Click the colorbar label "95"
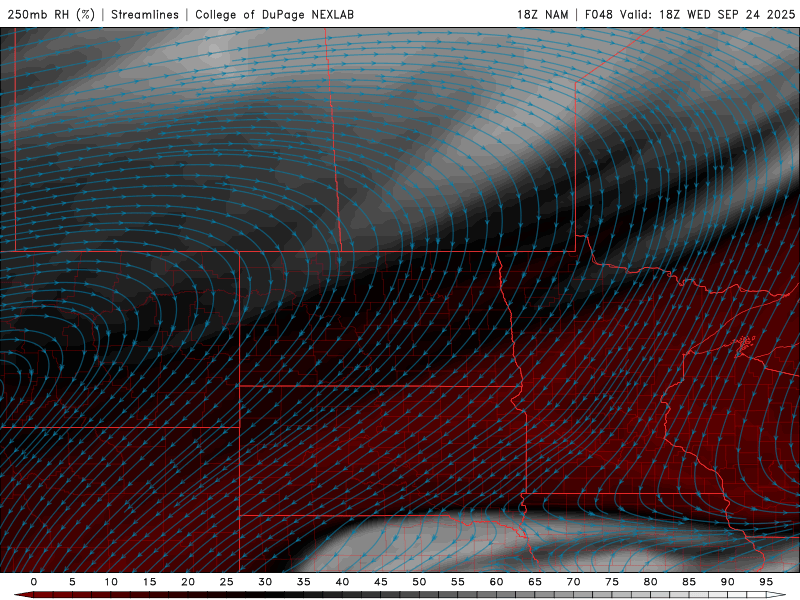800x600 pixels. [766, 582]
